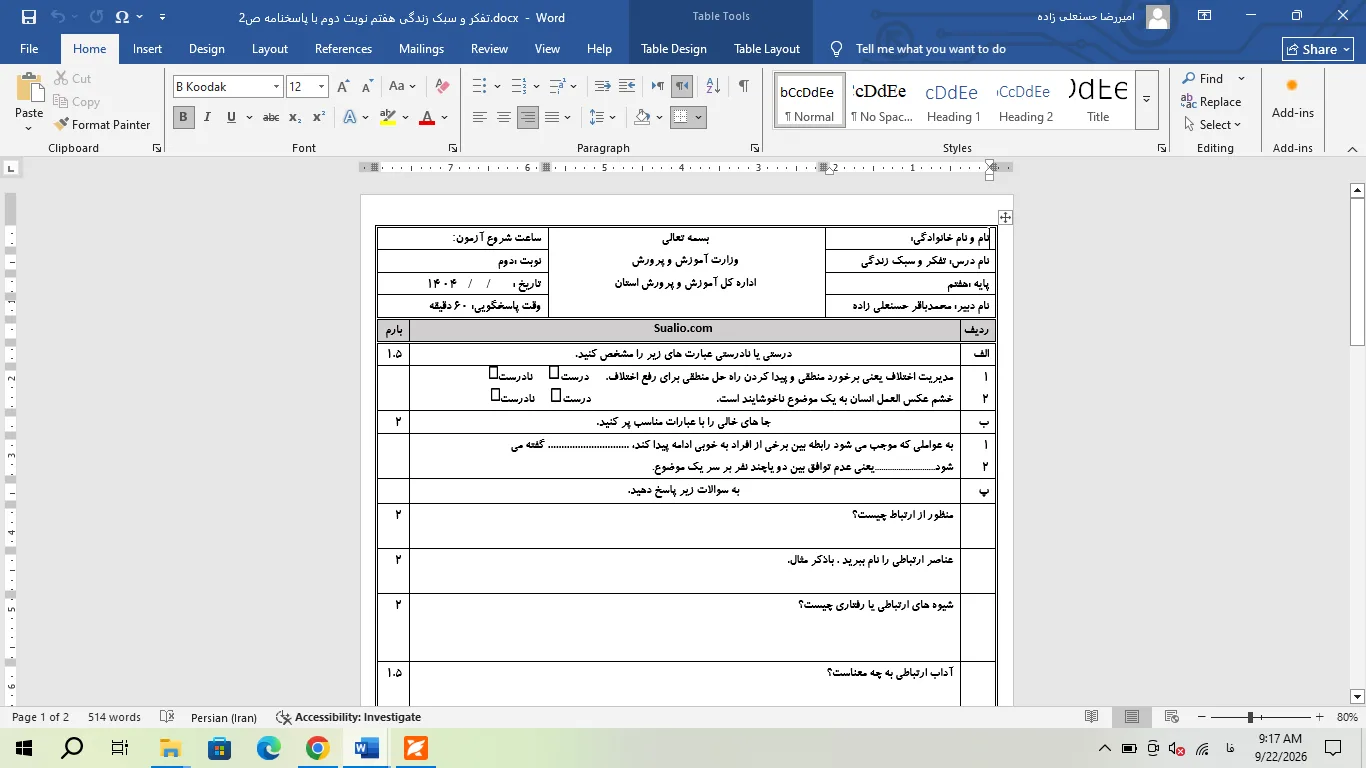Check the درست box in question 1

coord(553,373)
